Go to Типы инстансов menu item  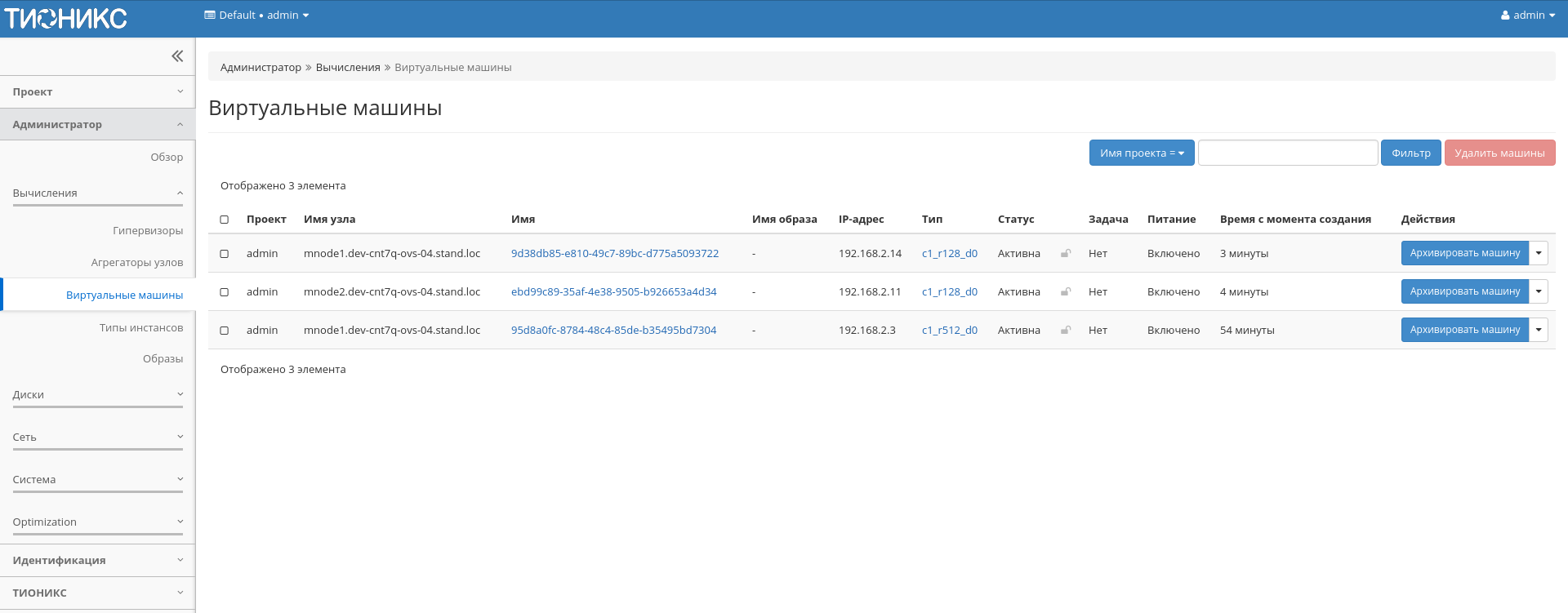pos(141,328)
